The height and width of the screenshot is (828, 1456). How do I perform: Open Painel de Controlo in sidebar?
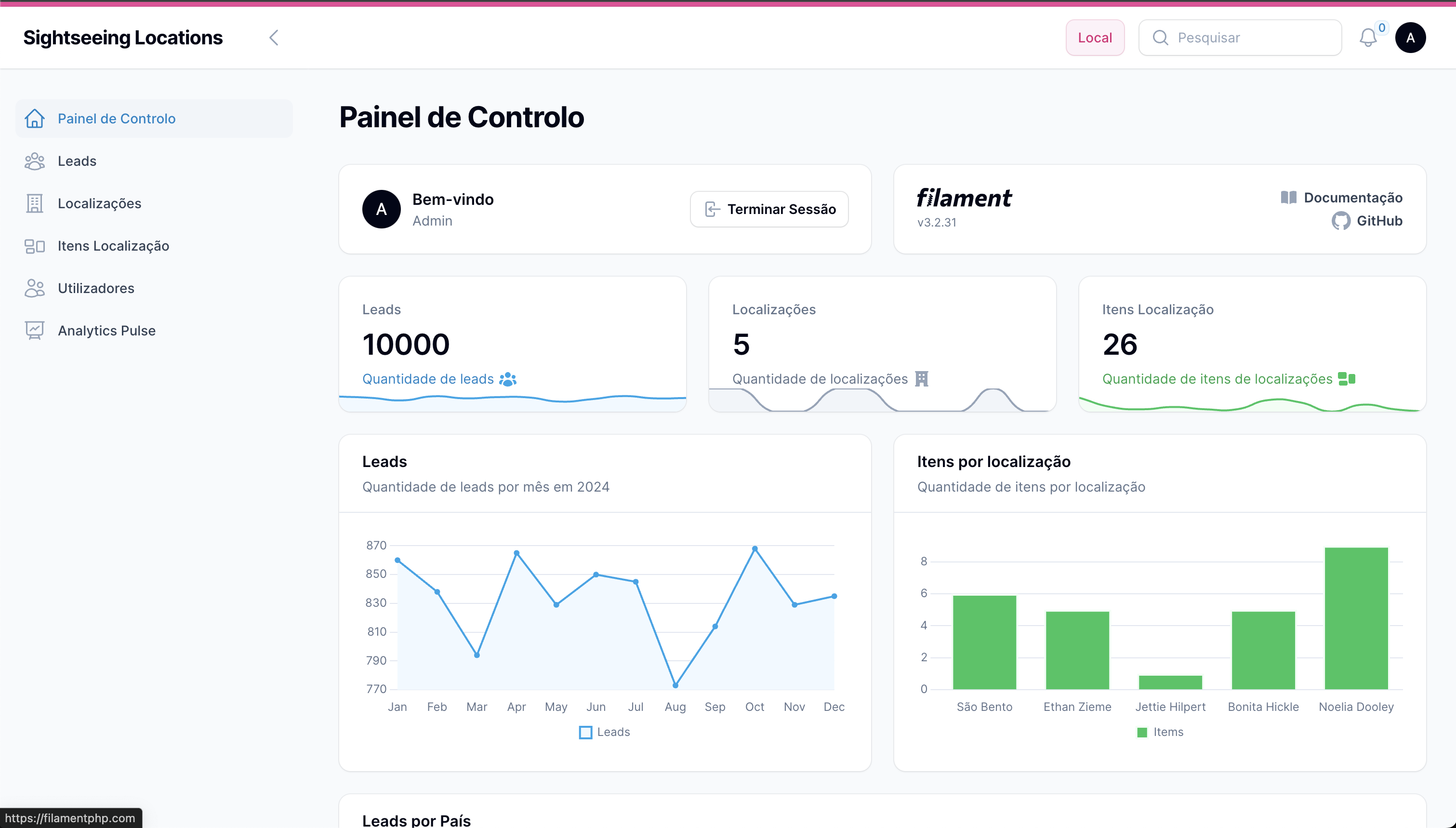click(154, 118)
